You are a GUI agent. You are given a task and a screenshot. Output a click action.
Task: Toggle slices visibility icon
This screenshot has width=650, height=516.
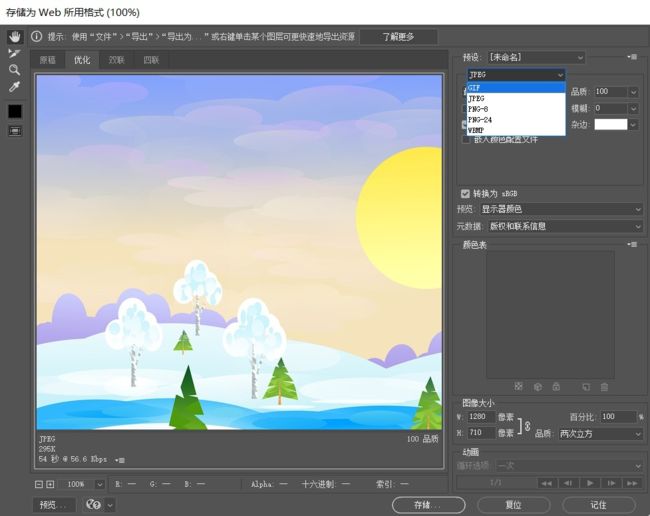pyautogui.click(x=15, y=131)
